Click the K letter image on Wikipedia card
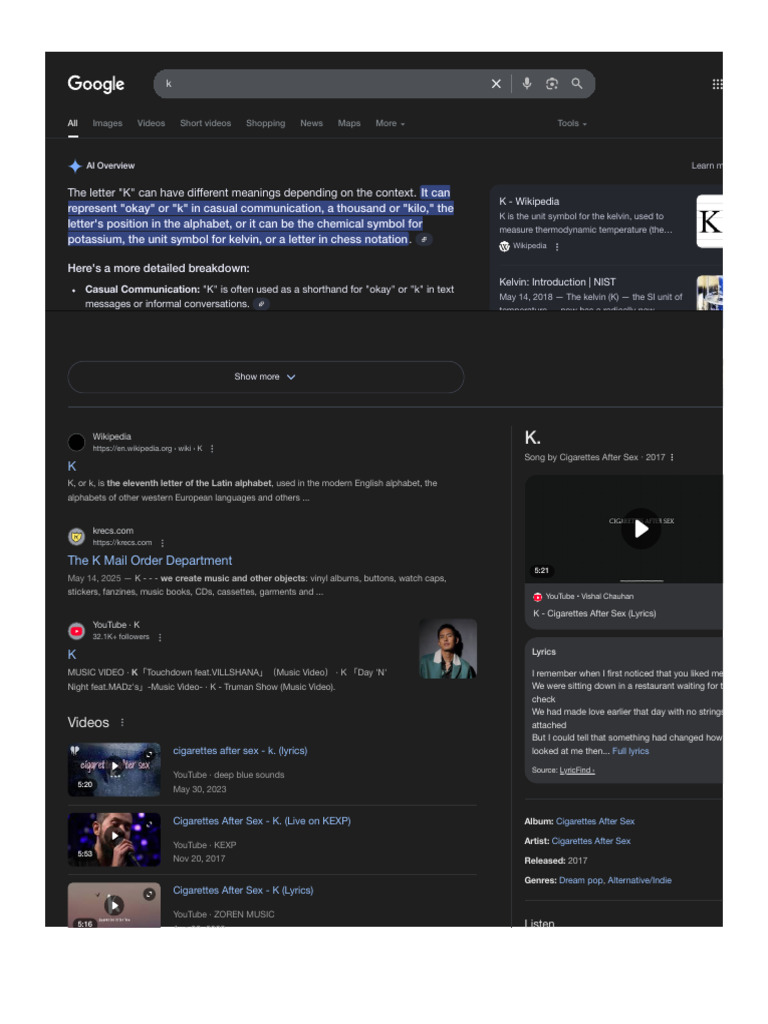 pos(710,221)
